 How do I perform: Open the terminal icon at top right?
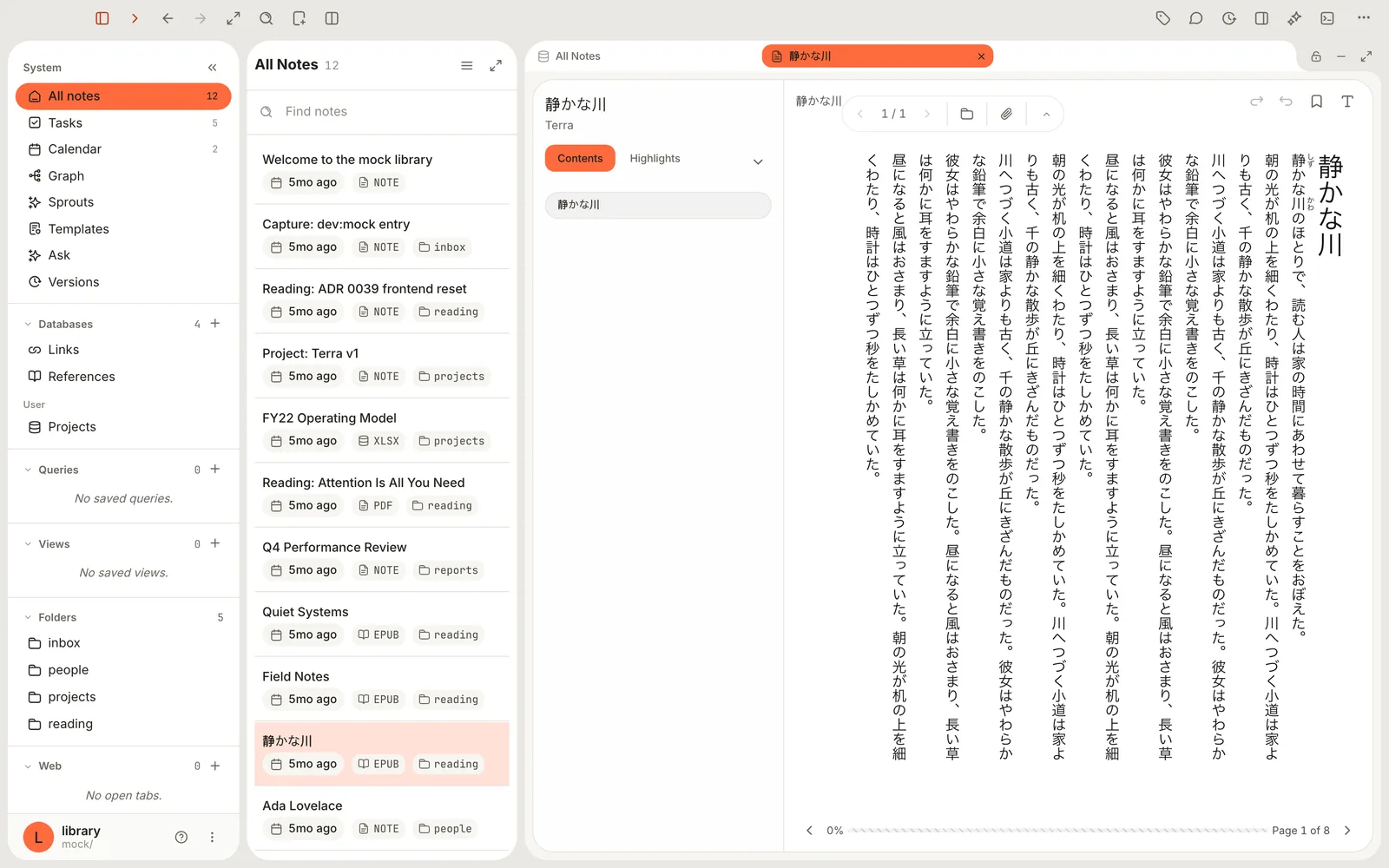pos(1327,18)
